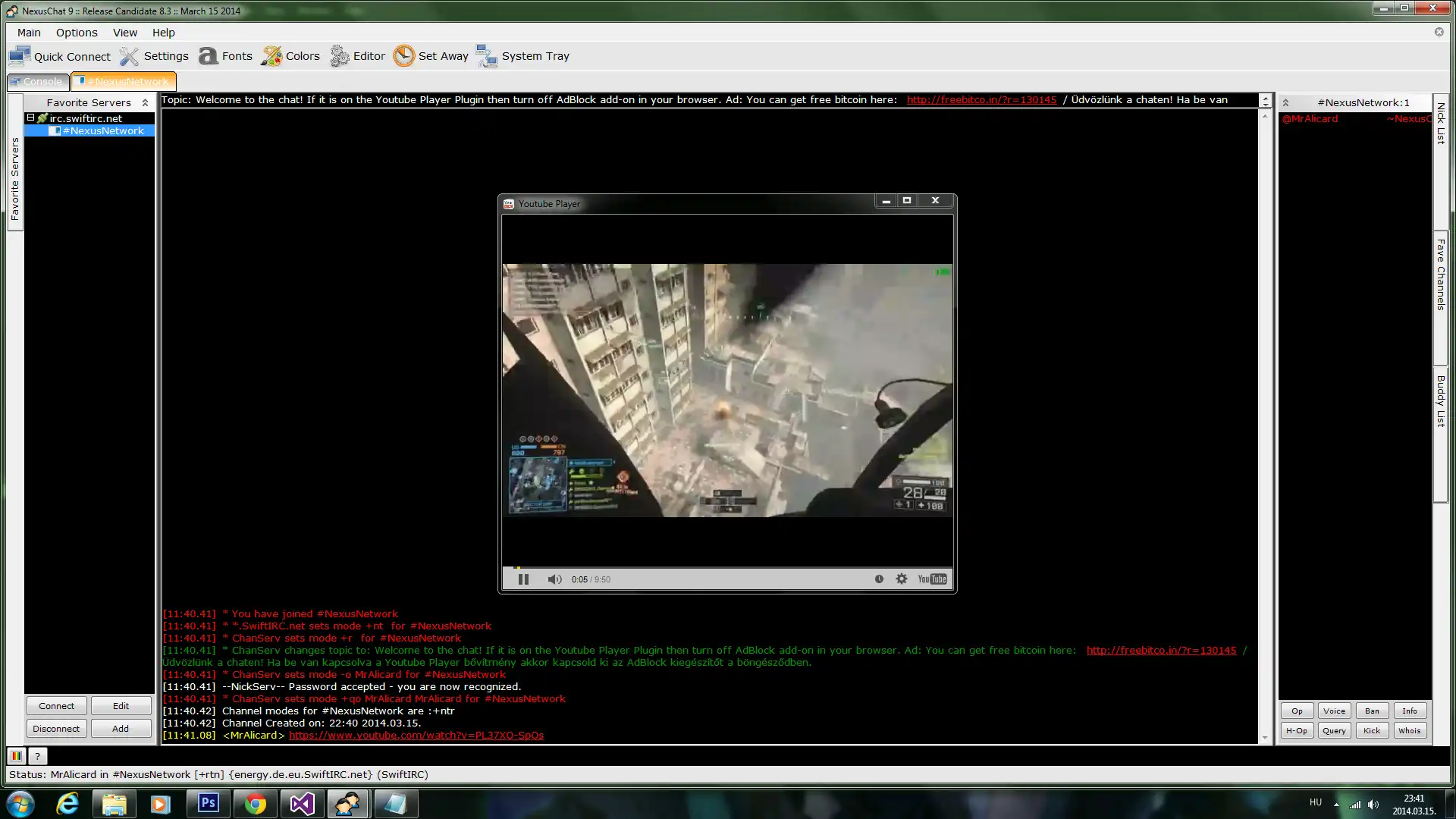1456x819 pixels.
Task: Open the Options menu
Action: [x=76, y=32]
